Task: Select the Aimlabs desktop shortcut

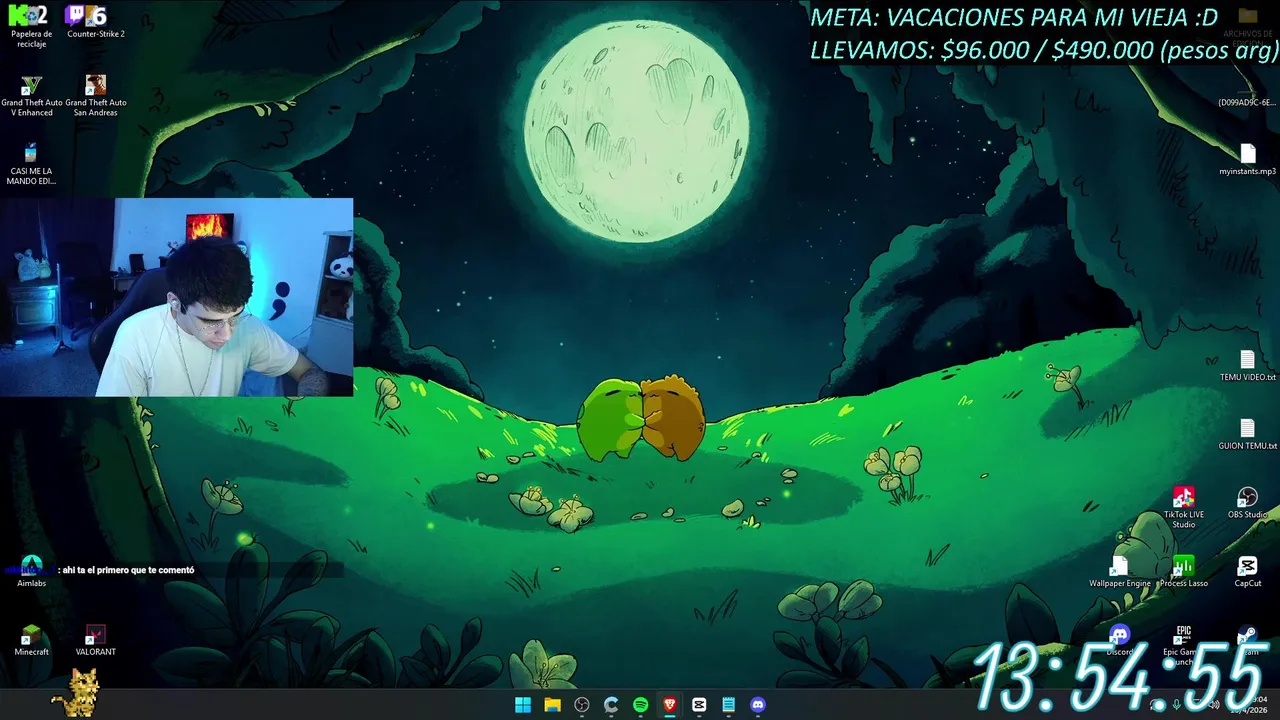Action: (31, 572)
